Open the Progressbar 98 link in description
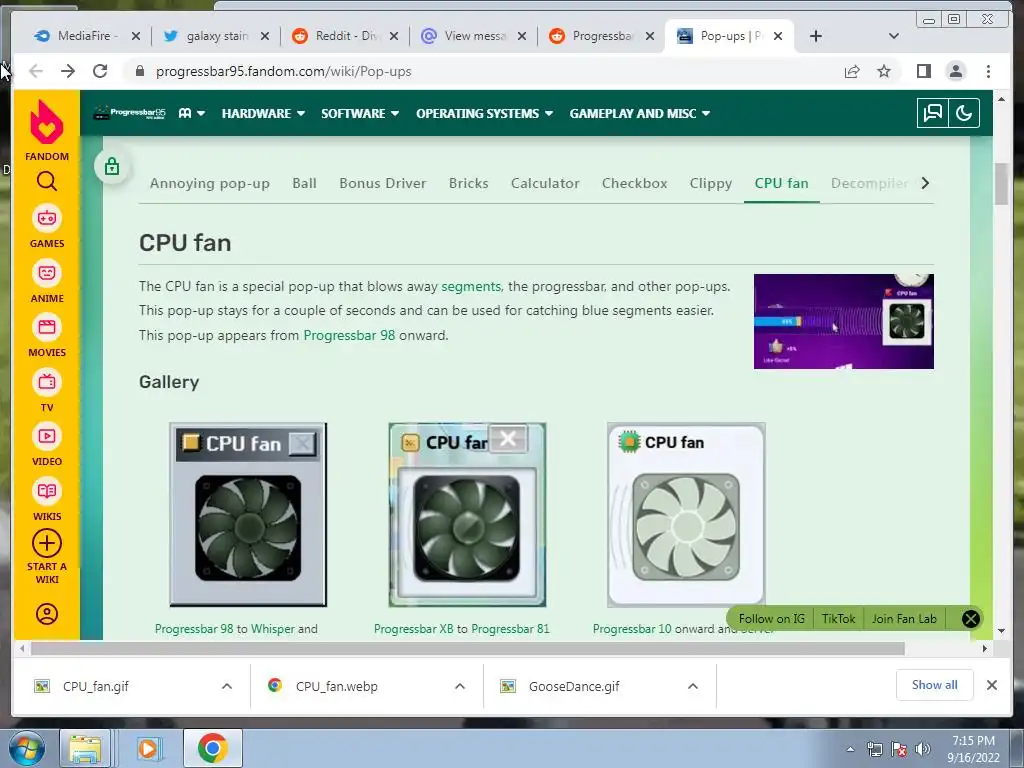 click(x=349, y=335)
